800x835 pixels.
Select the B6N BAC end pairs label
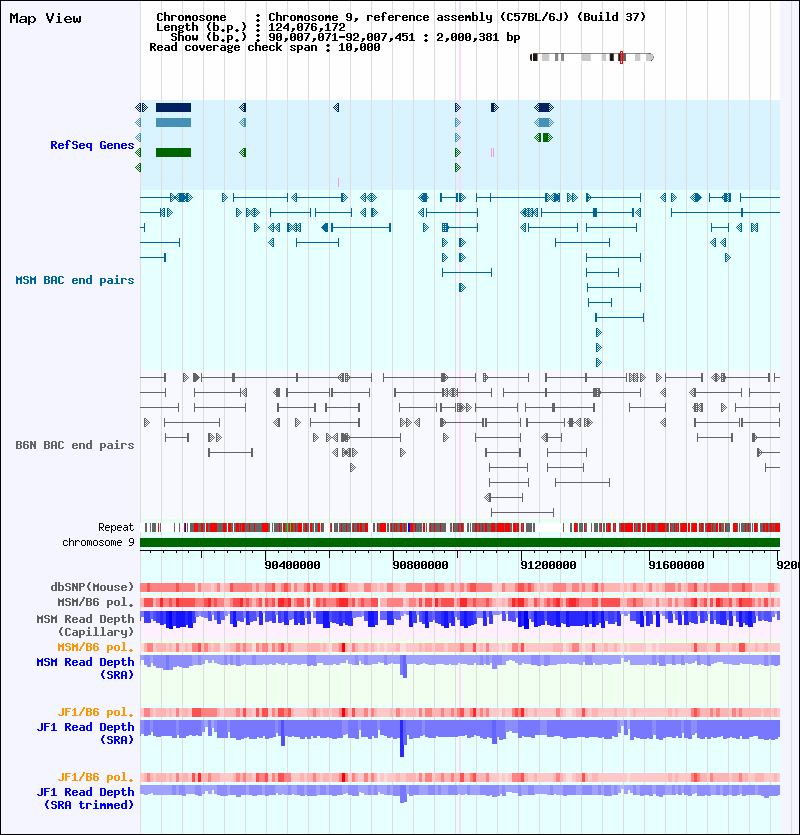75,445
